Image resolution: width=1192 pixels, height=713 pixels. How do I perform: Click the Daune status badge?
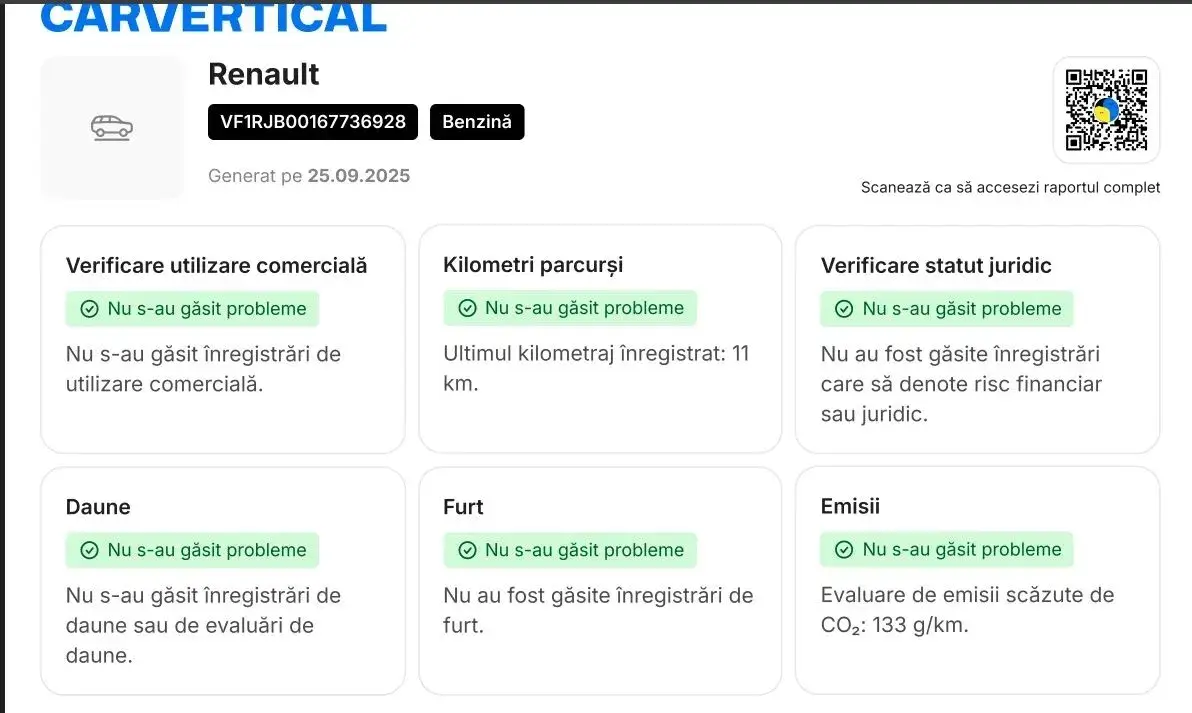[x=192, y=550]
